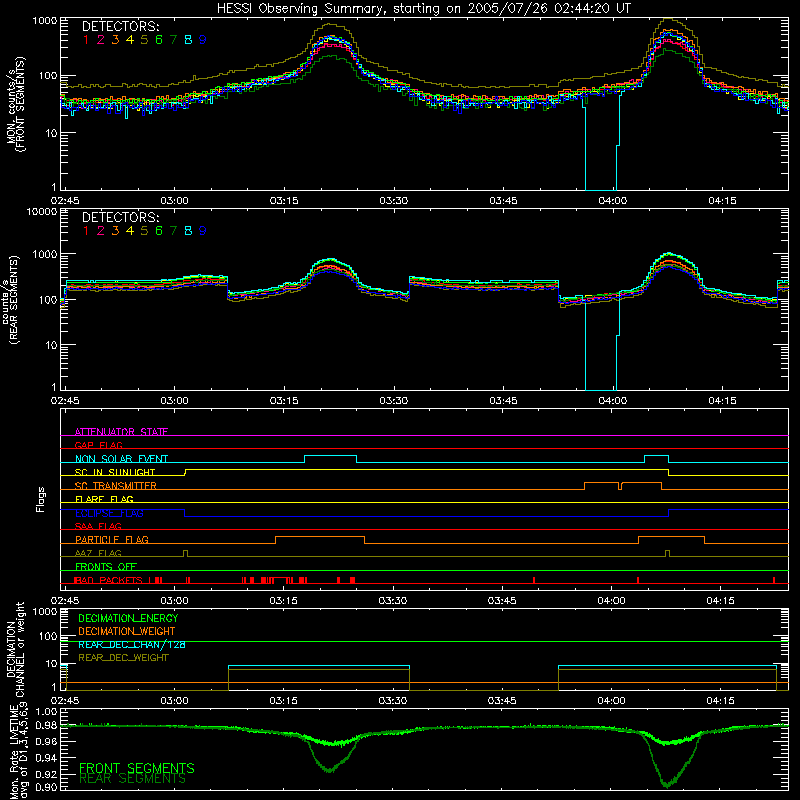Select dark green detector 7 in rear segments legend
800x800 pixels.
pyautogui.click(x=173, y=231)
